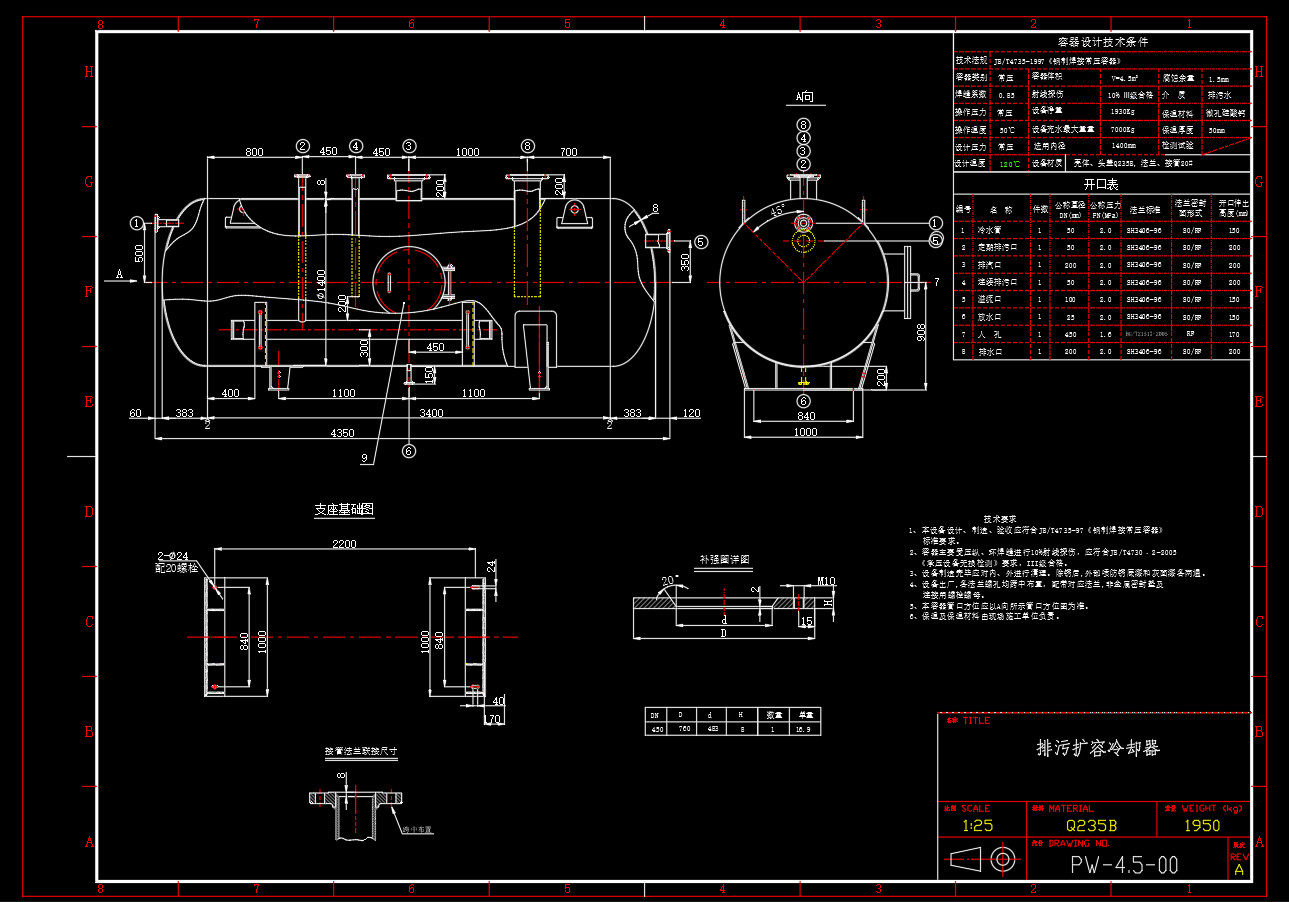The image size is (1289, 902).
Task: Click the 1.6 manhole pressure cell
Action: (x=1104, y=334)
